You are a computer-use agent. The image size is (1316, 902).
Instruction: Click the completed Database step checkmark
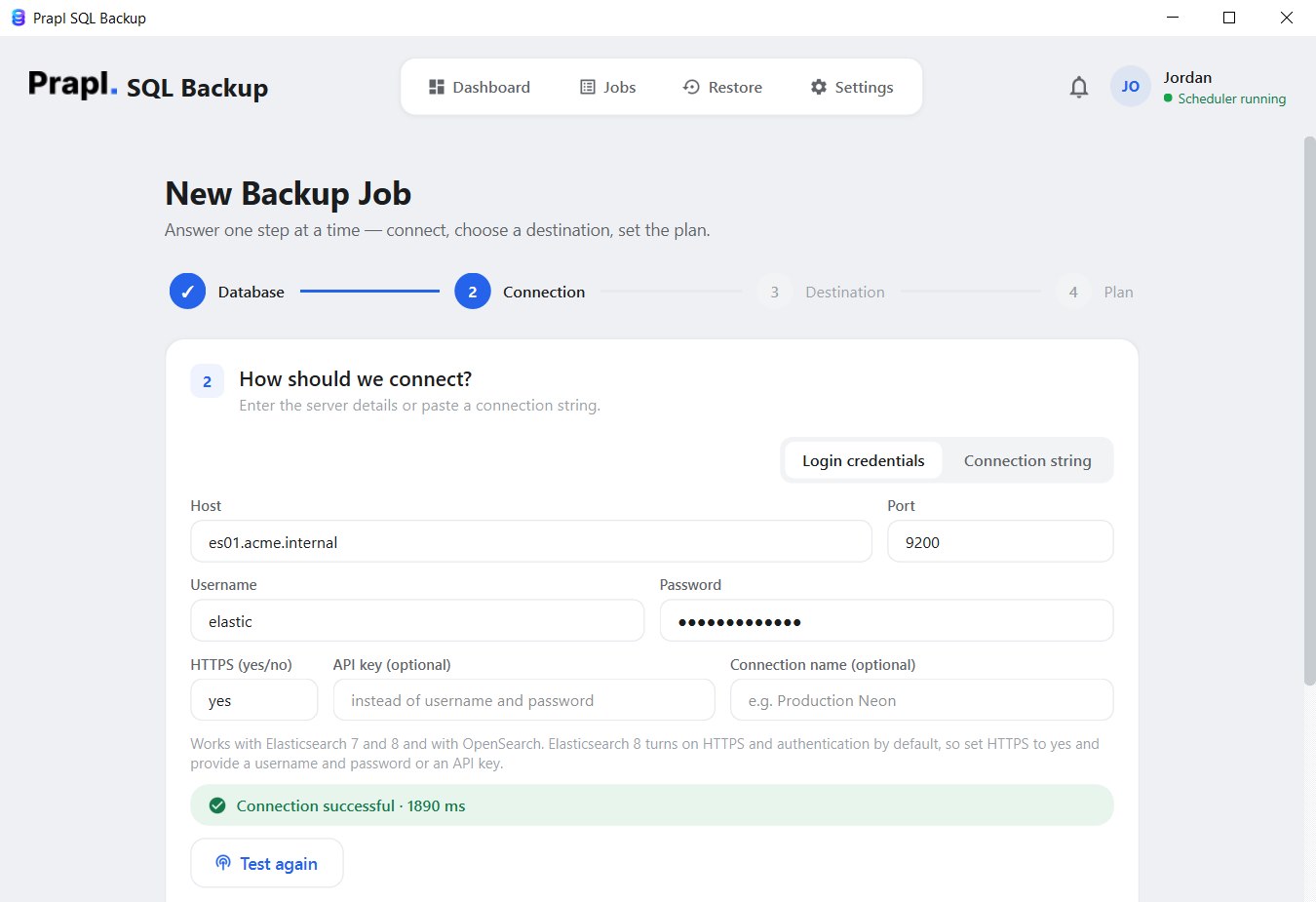187,292
